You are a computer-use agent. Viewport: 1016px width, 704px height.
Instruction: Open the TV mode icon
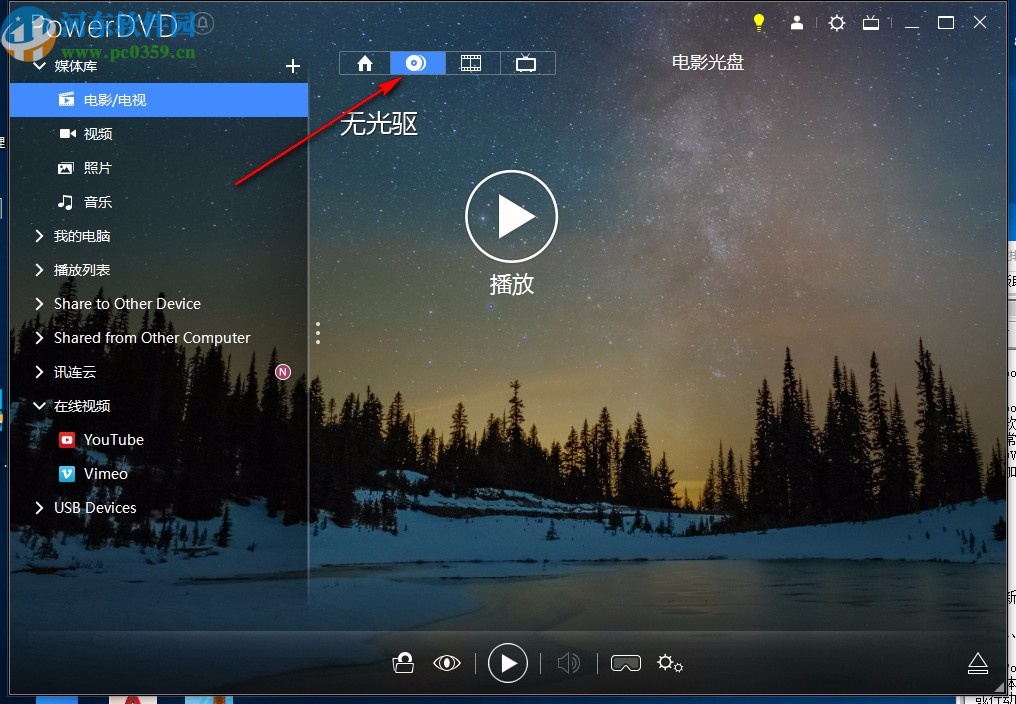524,62
